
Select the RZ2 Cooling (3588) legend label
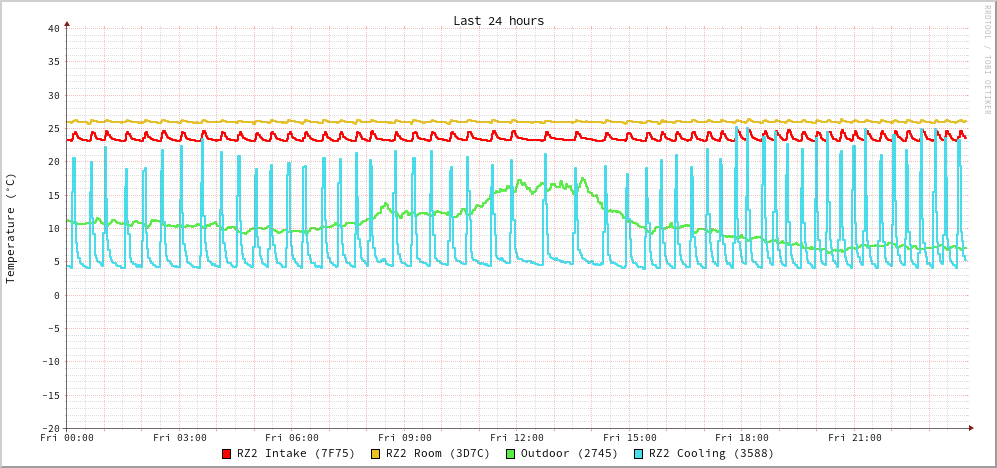pyautogui.click(x=711, y=454)
